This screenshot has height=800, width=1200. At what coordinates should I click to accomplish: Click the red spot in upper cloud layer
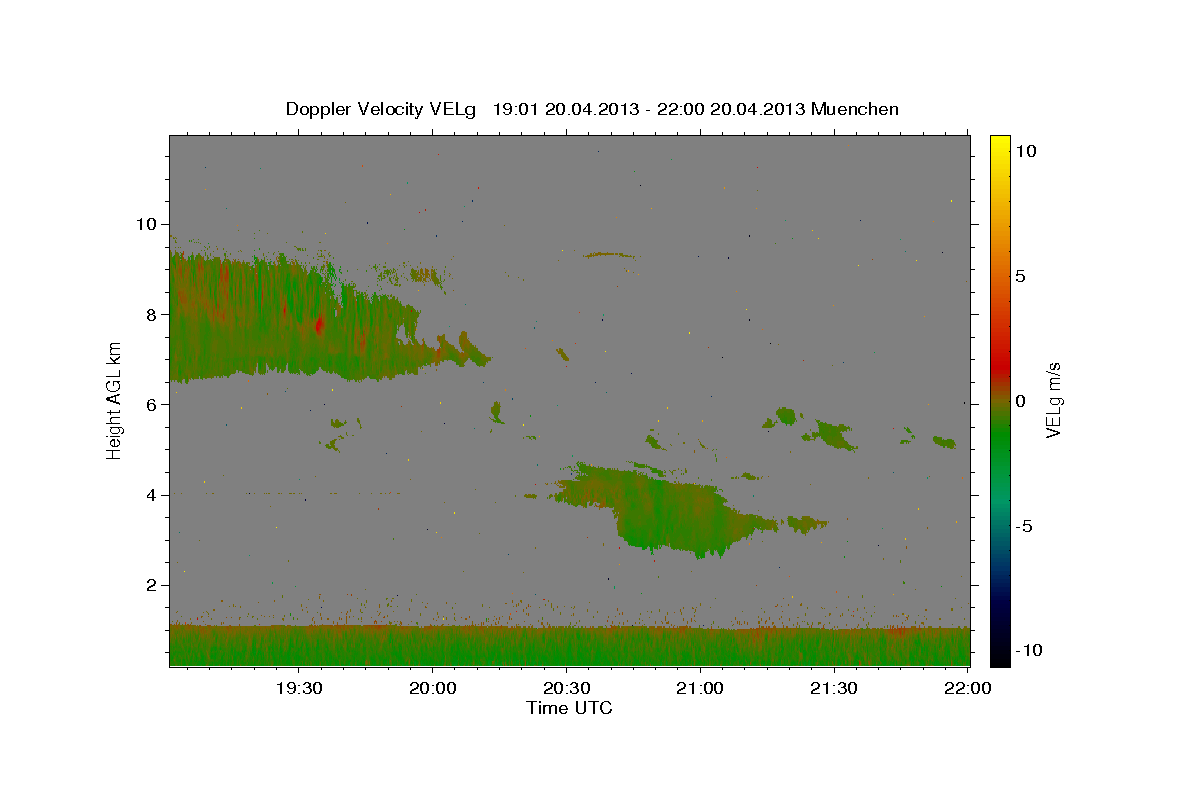click(x=319, y=325)
